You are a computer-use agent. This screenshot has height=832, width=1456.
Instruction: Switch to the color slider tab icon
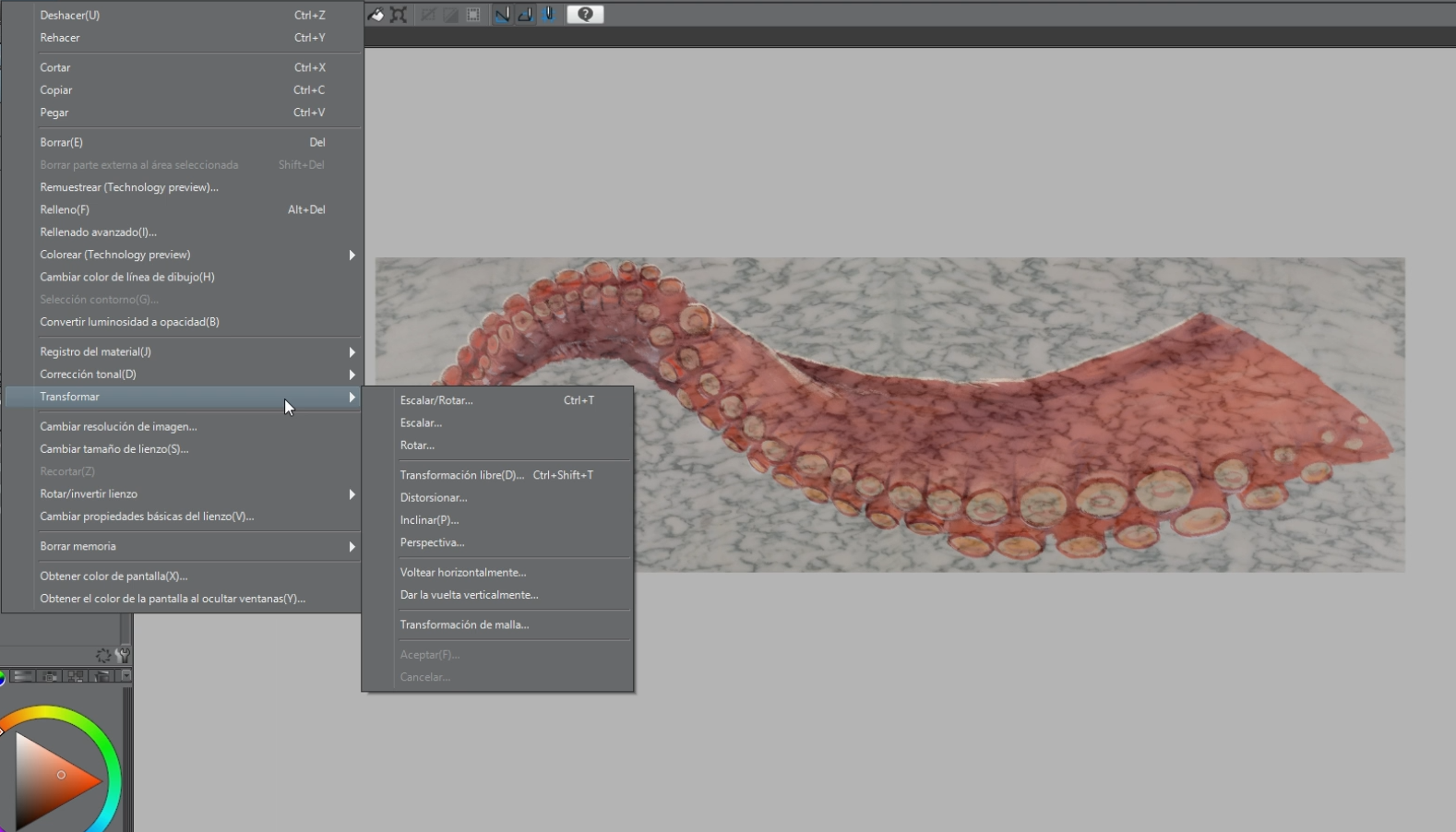point(24,676)
